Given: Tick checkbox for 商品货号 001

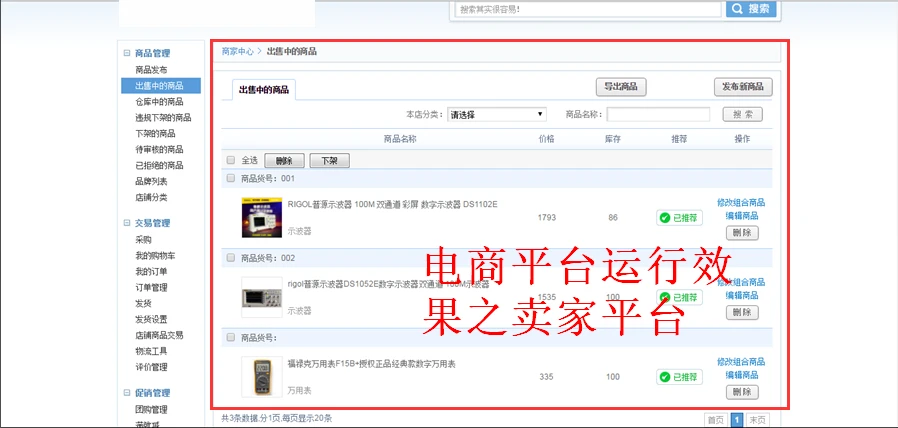Looking at the screenshot, I should coord(231,178).
